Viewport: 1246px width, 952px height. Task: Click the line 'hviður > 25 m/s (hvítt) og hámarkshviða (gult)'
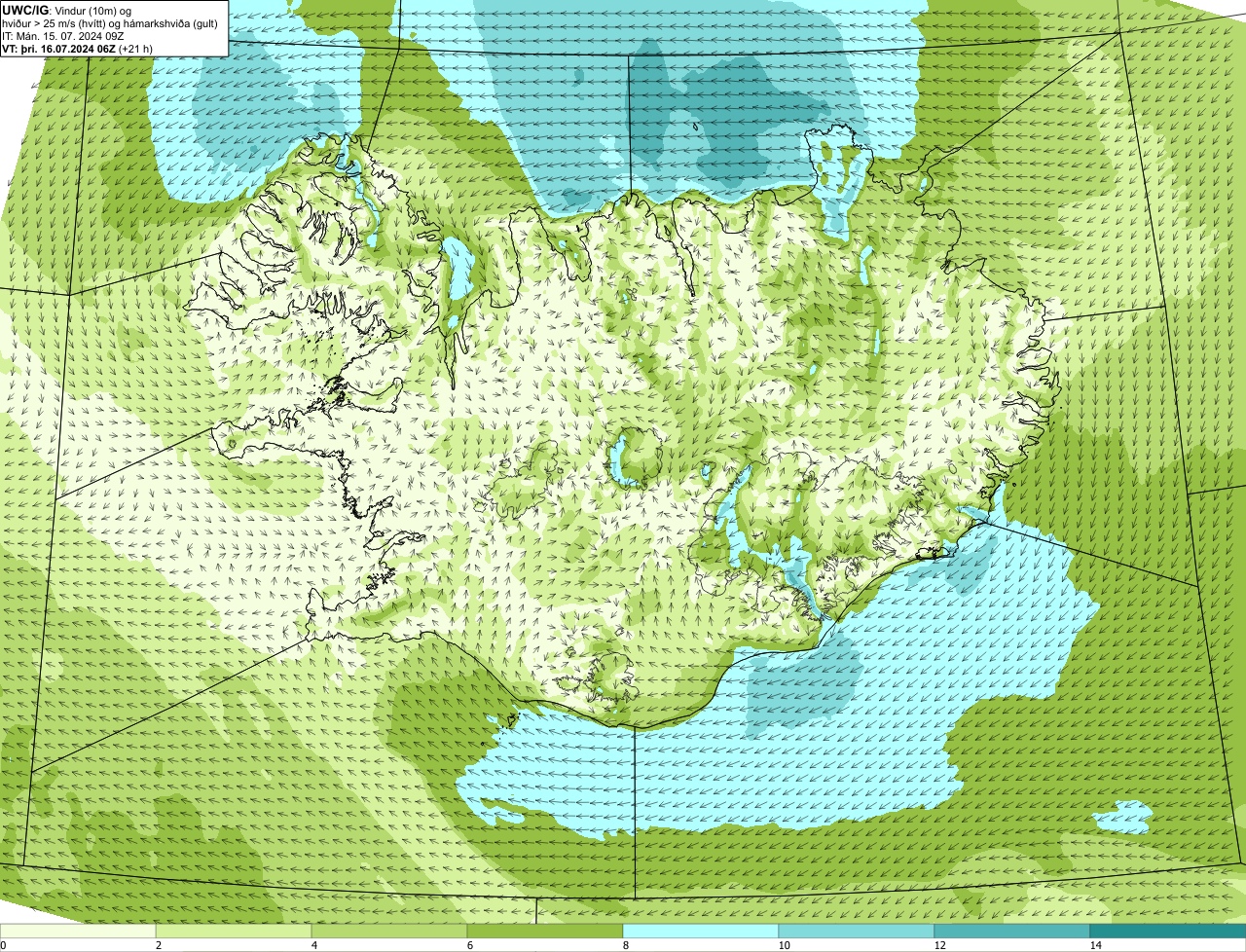pyautogui.click(x=110, y=22)
